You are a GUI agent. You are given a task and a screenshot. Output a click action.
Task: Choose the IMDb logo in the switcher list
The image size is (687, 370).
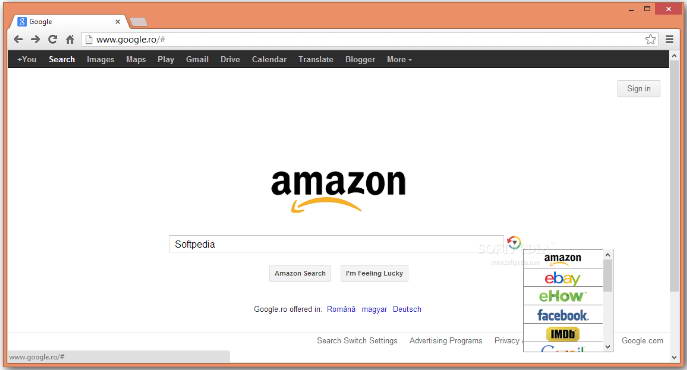click(x=563, y=334)
